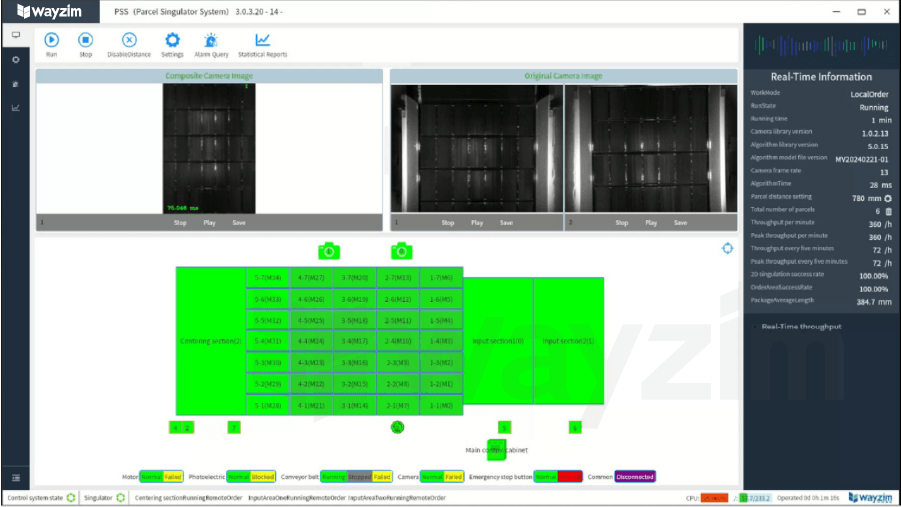Expand the Real-Time throughput section
901x507 pixels.
tap(802, 326)
